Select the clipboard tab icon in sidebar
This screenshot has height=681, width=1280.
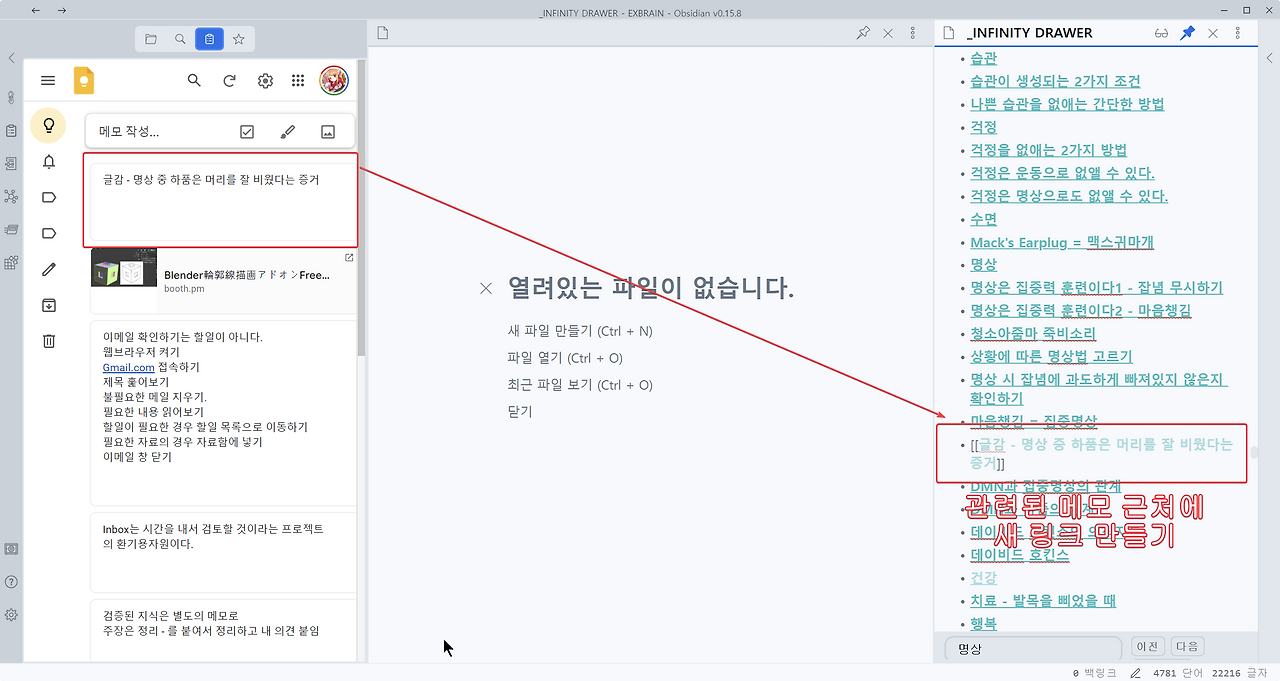[209, 39]
